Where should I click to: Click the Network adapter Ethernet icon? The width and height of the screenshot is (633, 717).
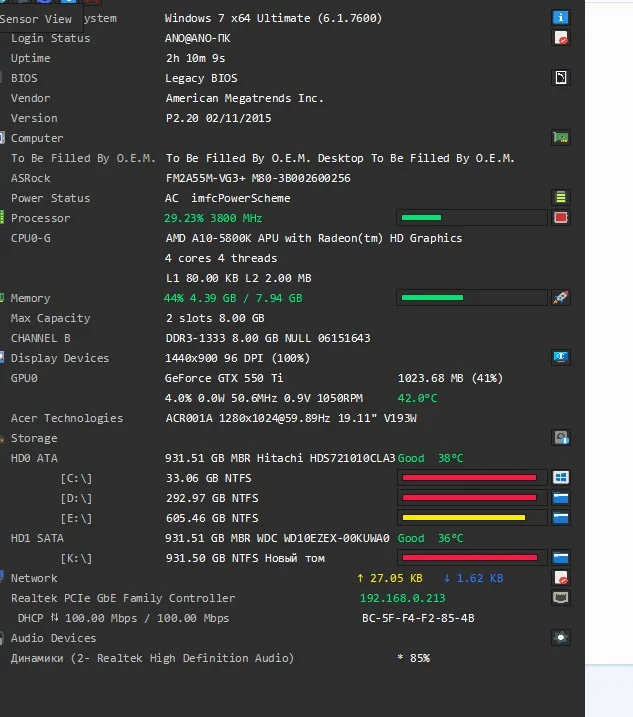(561, 598)
